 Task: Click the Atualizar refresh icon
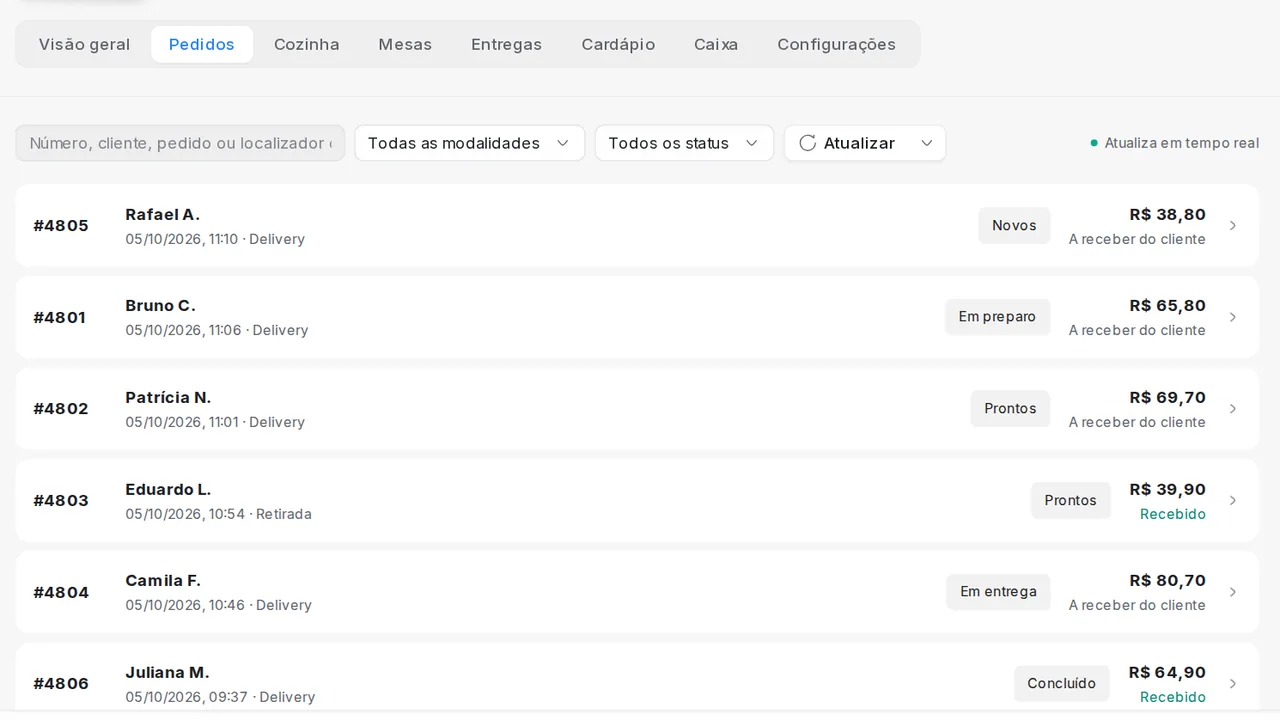pyautogui.click(x=808, y=143)
